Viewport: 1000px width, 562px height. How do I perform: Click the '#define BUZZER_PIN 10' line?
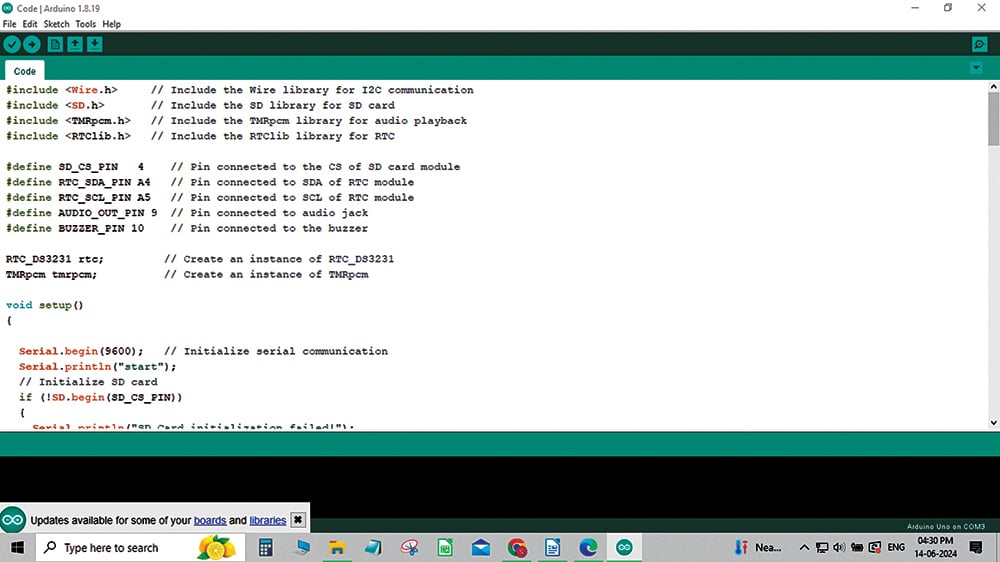click(75, 228)
